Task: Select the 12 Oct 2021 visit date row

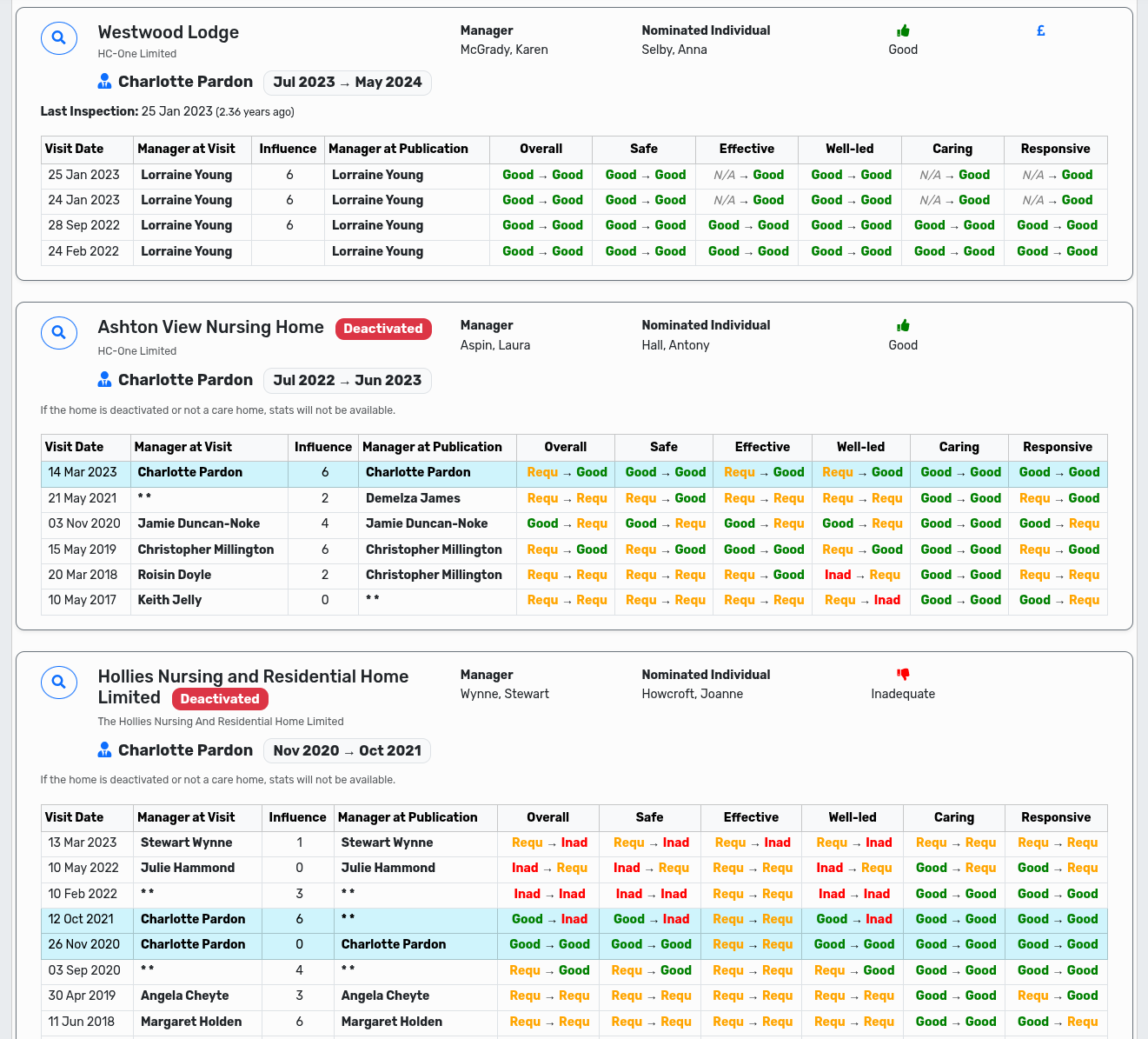Action: pos(81,920)
